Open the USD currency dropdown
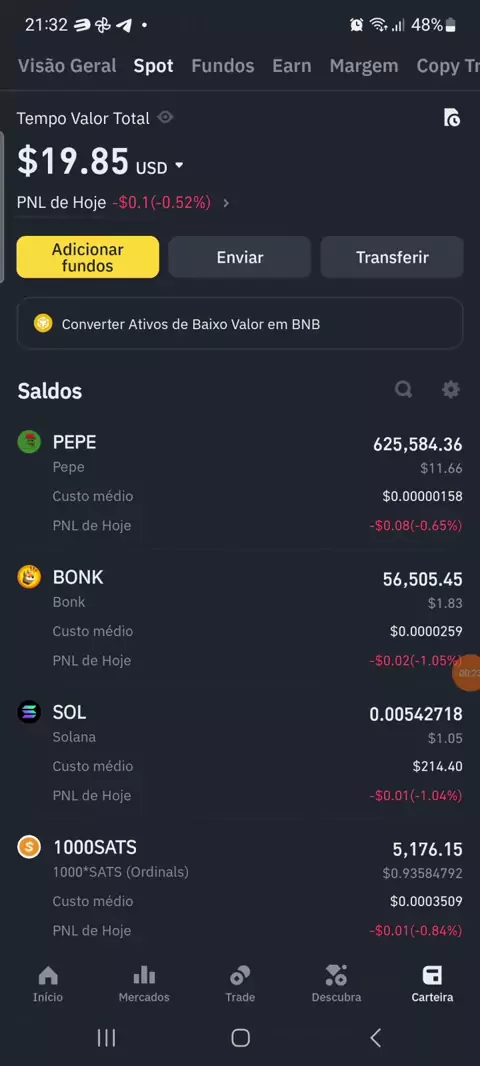The height and width of the screenshot is (1066, 480). pyautogui.click(x=160, y=167)
